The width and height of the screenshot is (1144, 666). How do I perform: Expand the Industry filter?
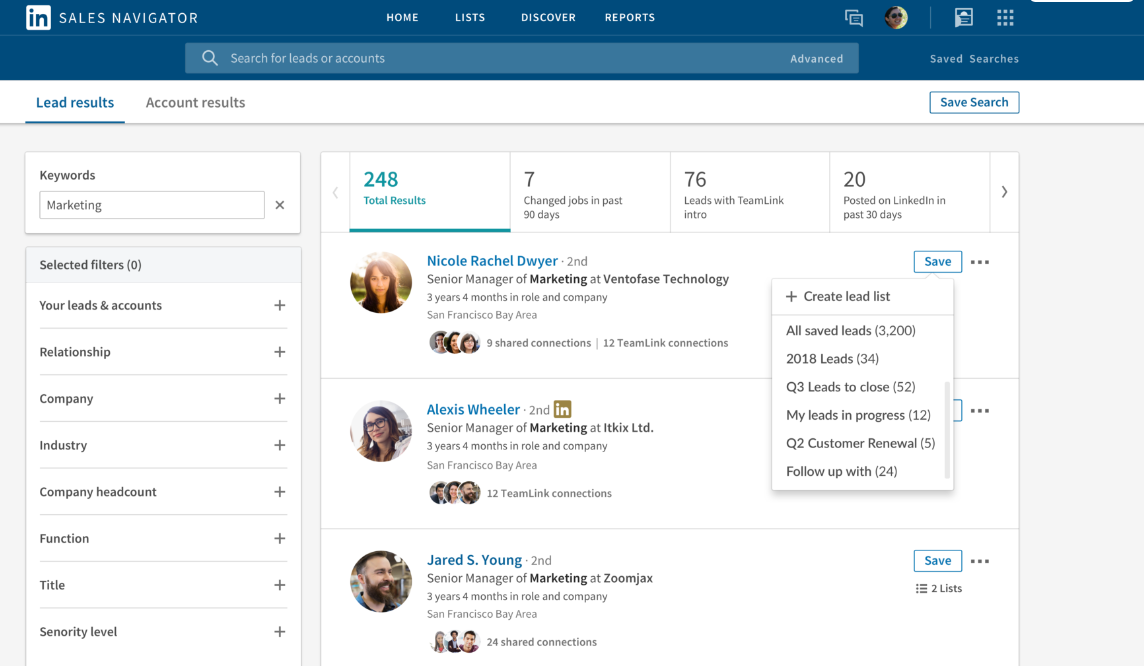pos(279,445)
